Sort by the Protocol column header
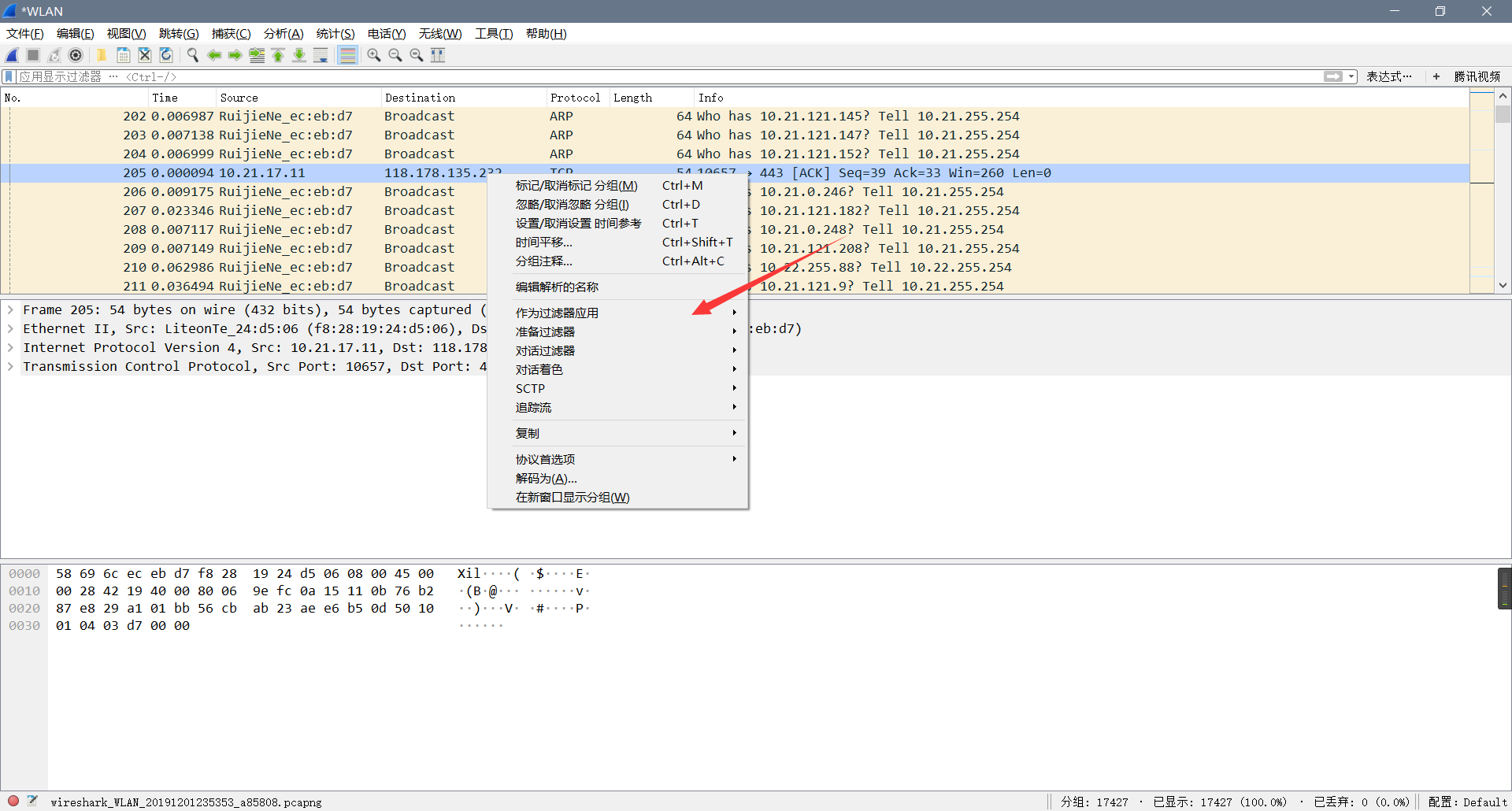 (578, 98)
